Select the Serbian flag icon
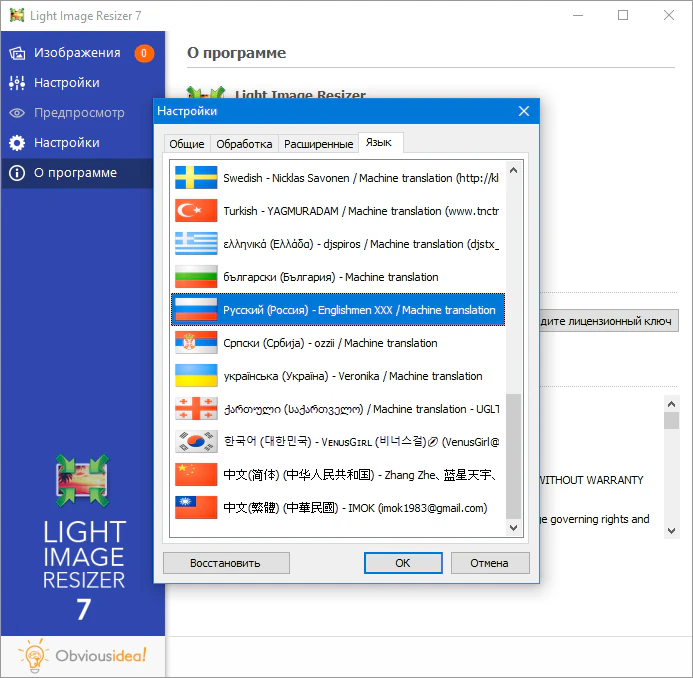This screenshot has height=678, width=693. (196, 343)
